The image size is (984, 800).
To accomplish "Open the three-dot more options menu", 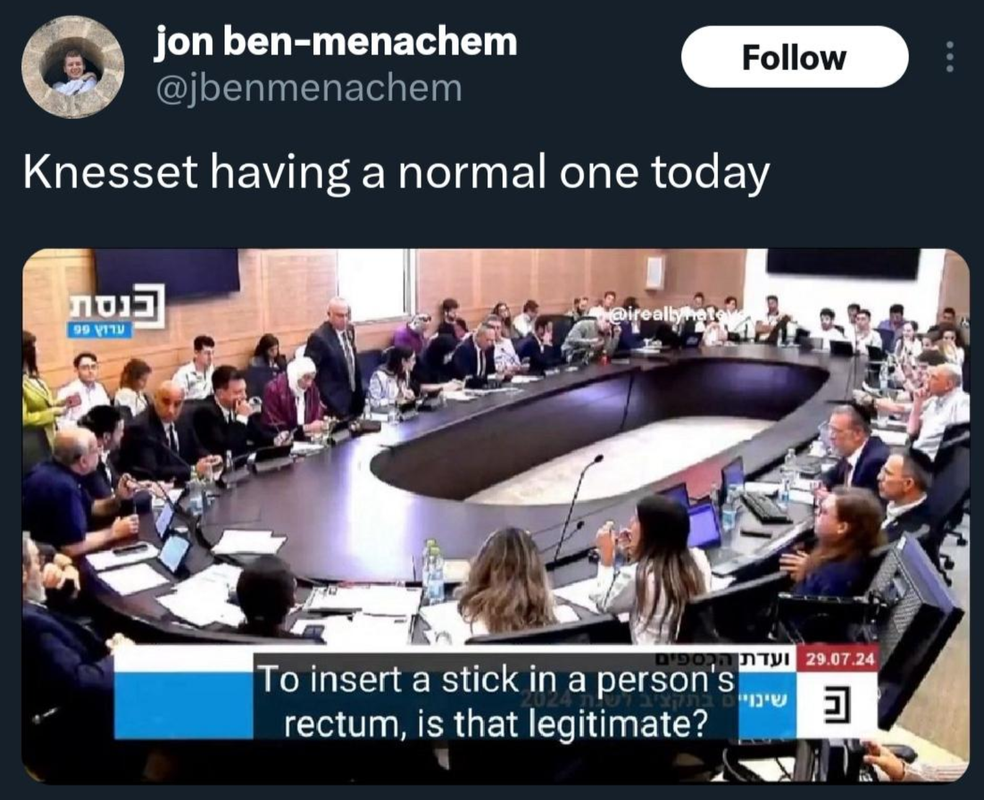I will [949, 57].
